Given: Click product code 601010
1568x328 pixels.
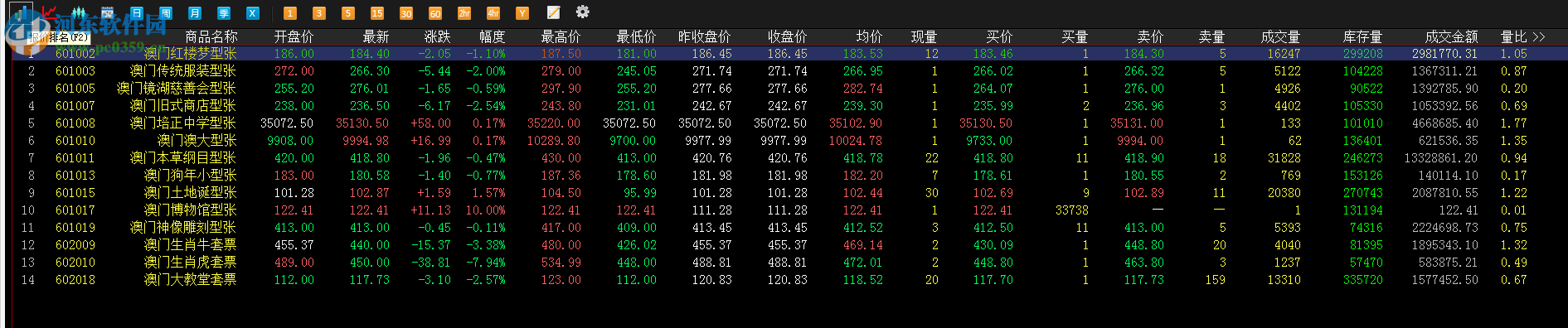Looking at the screenshot, I should [75, 141].
